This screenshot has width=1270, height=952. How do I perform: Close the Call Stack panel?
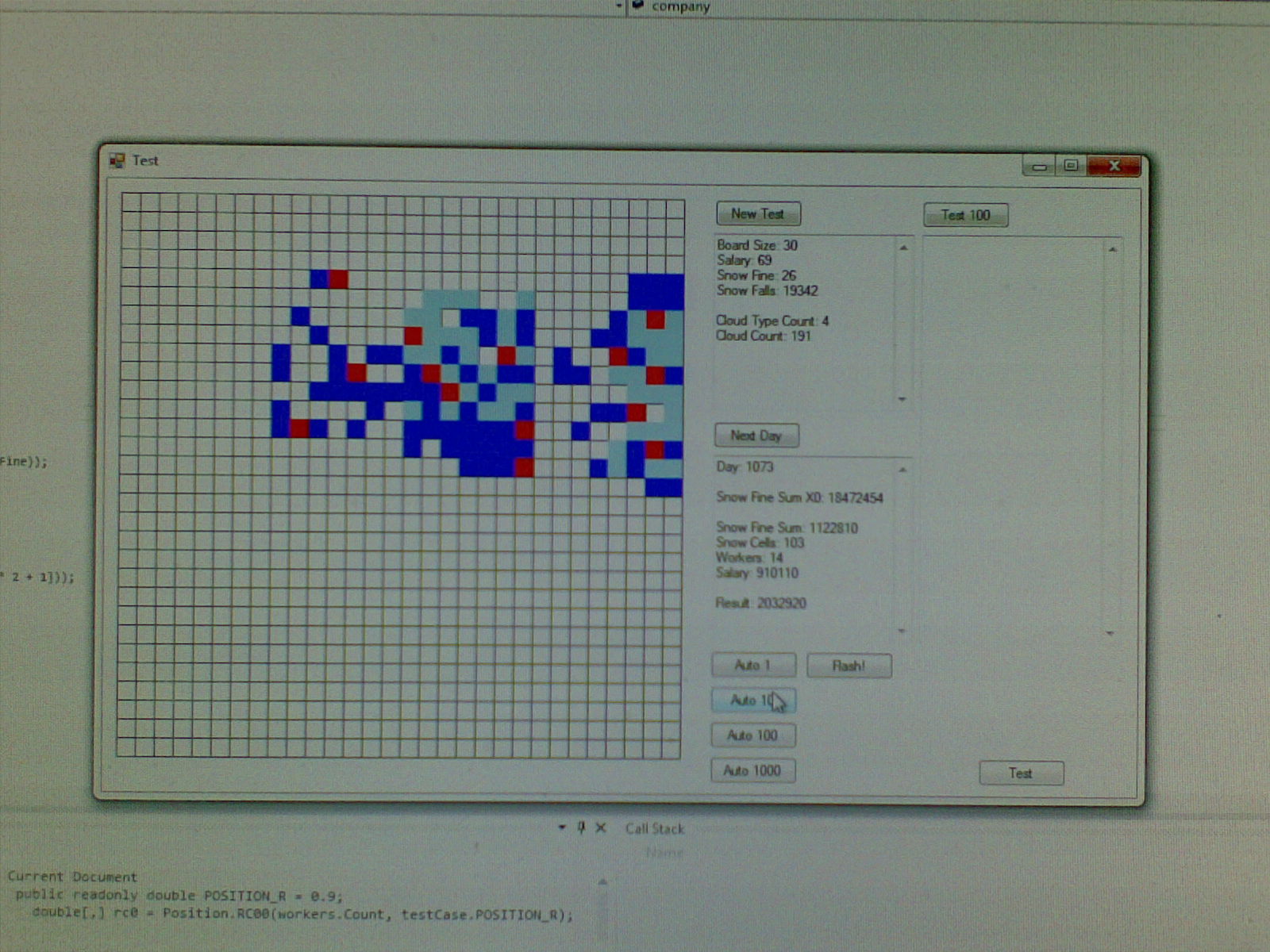(x=601, y=827)
